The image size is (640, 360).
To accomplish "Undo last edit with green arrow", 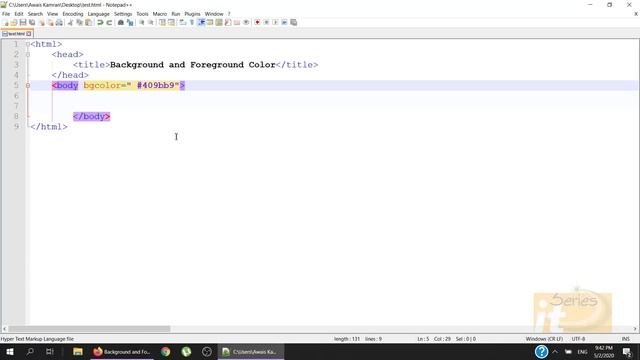I will coord(100,23).
